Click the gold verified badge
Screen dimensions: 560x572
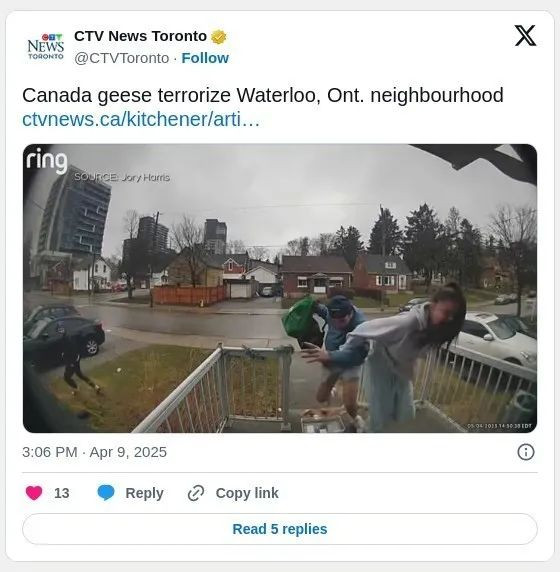[x=219, y=36]
